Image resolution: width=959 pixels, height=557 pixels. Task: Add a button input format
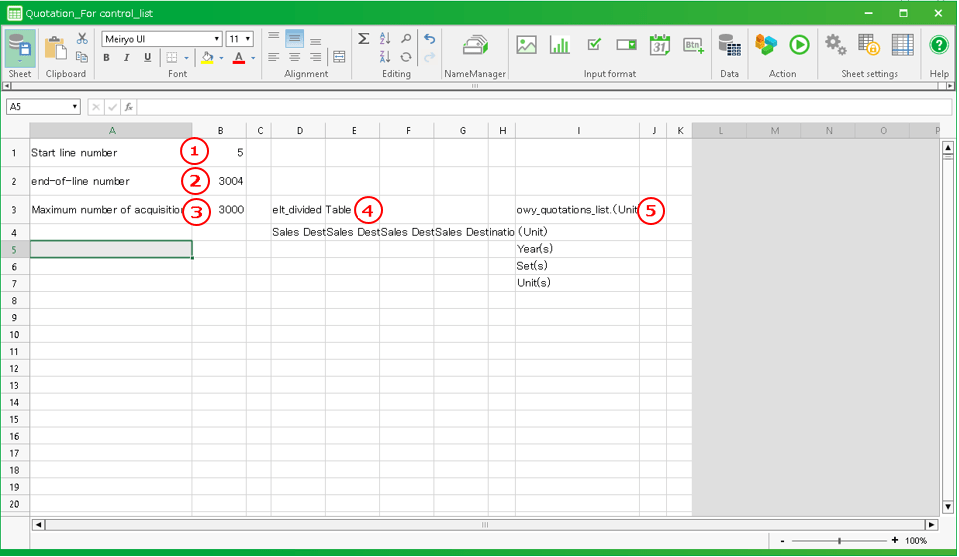coord(693,45)
